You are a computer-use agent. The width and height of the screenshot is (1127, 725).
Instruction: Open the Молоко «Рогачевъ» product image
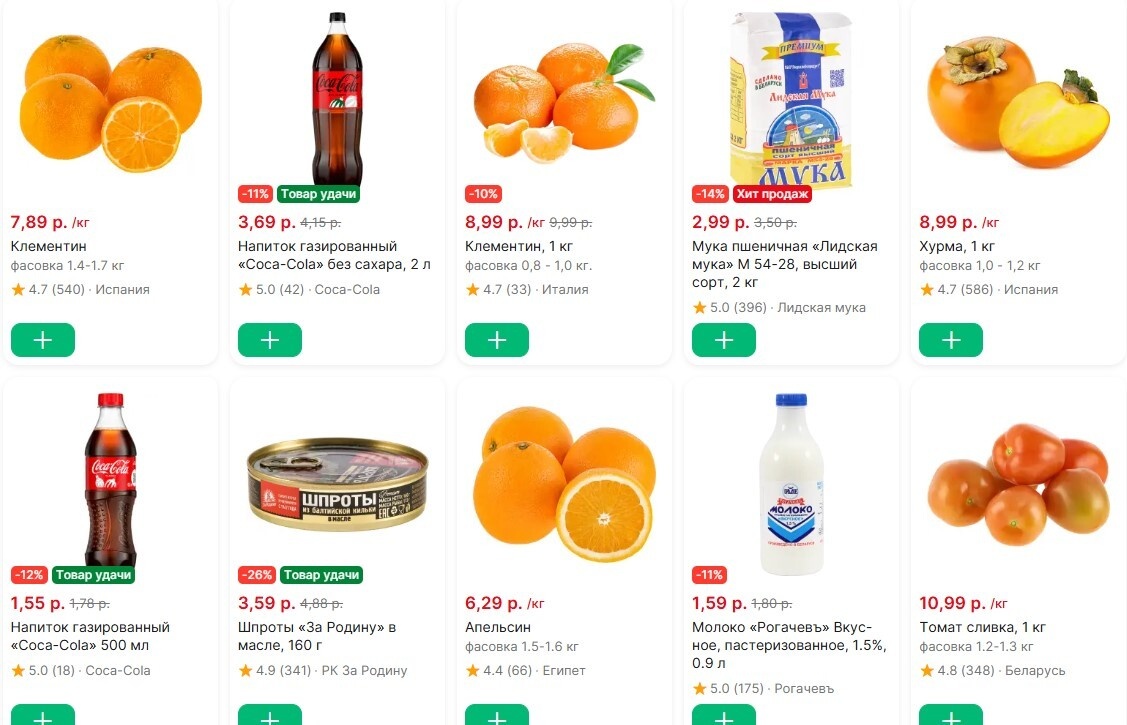click(x=789, y=481)
